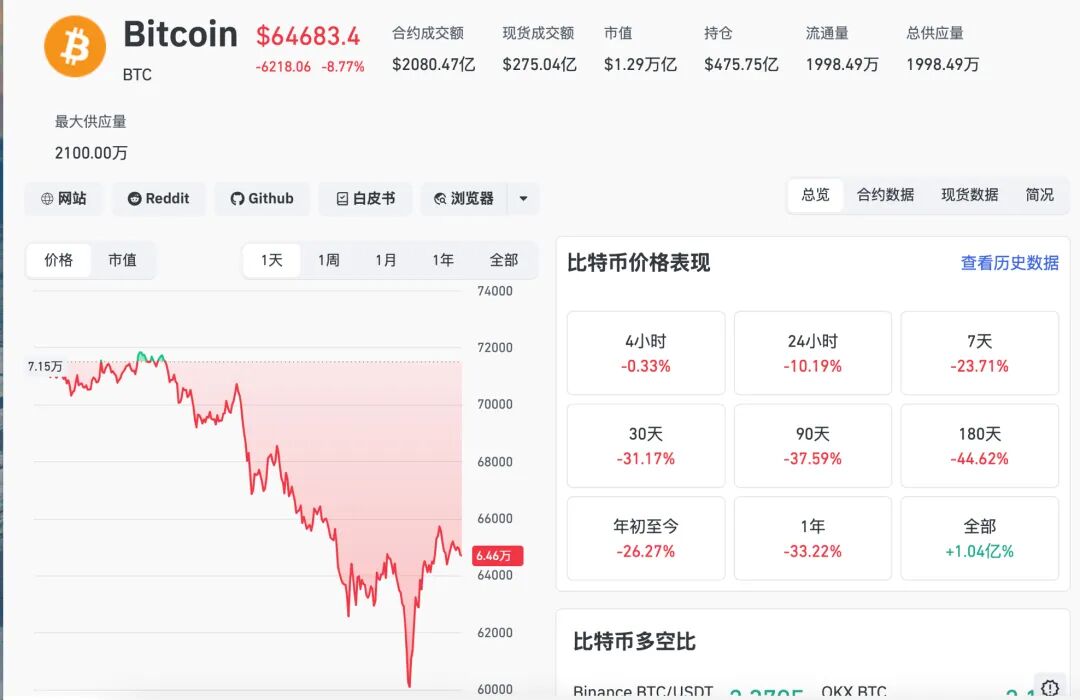Open the 网站 globe link
This screenshot has height=700, width=1080.
coord(64,198)
